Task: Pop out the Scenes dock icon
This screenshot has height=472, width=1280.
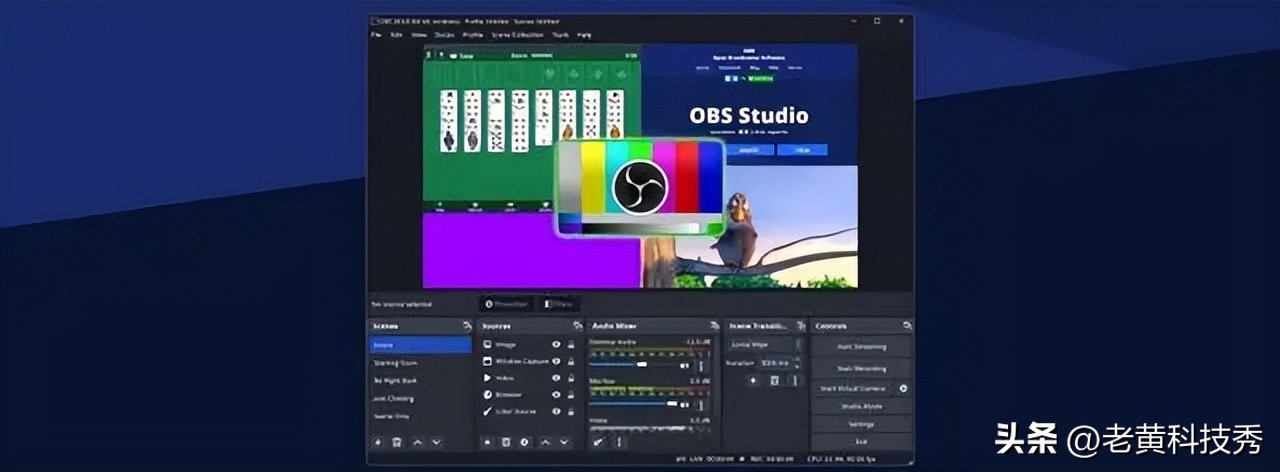Action: point(467,326)
